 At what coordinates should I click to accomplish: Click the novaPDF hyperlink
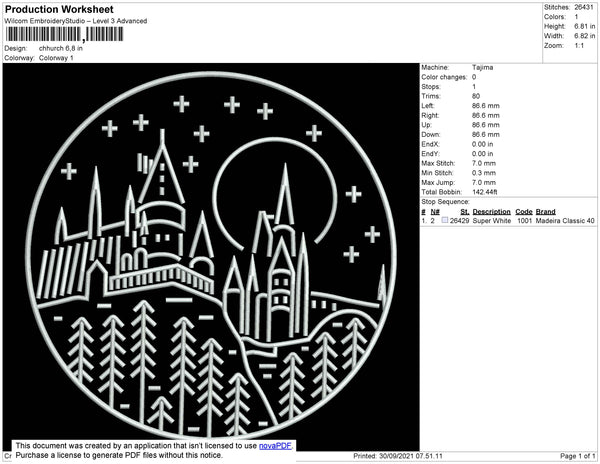(275, 446)
